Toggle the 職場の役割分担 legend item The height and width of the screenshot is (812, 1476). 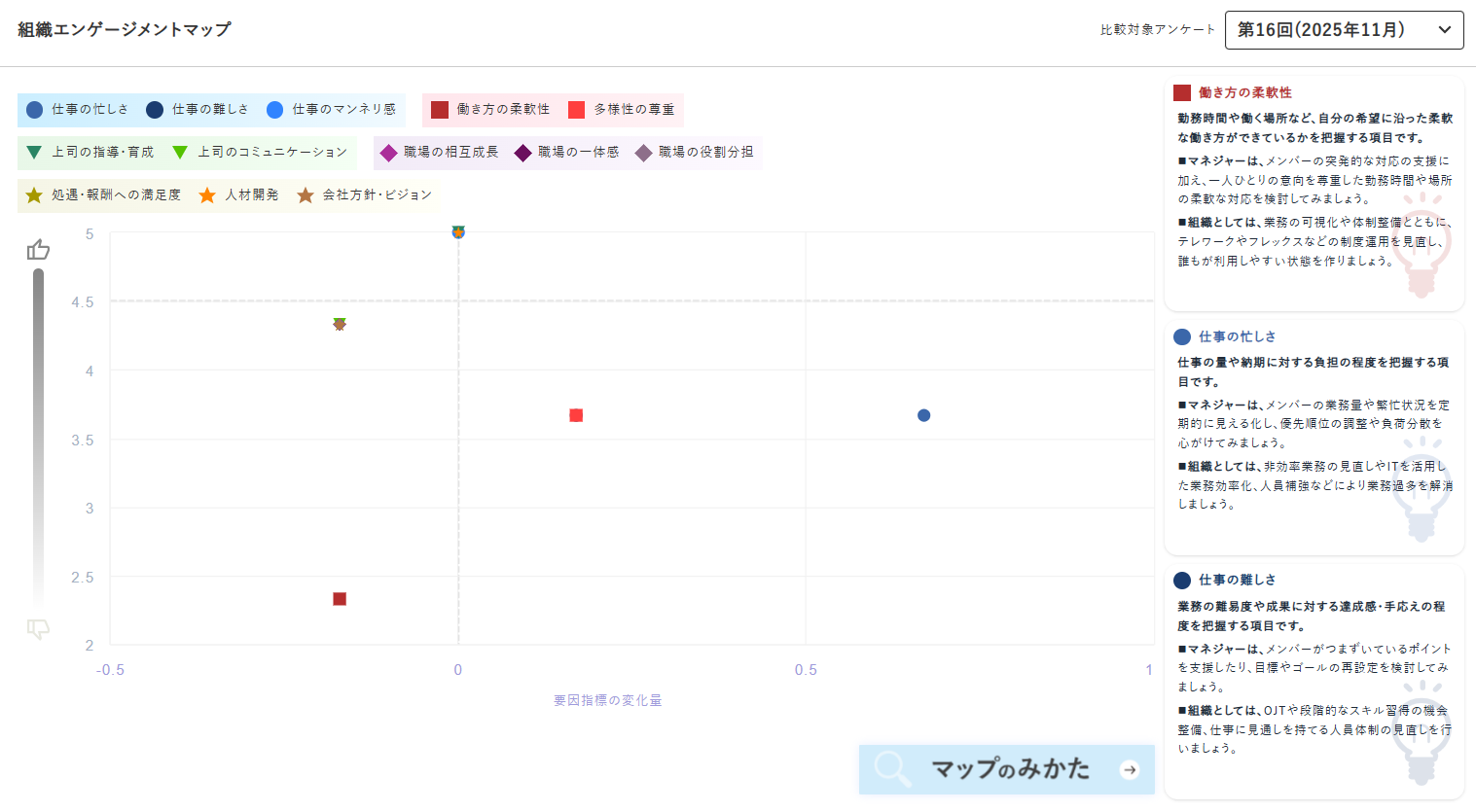tap(694, 153)
